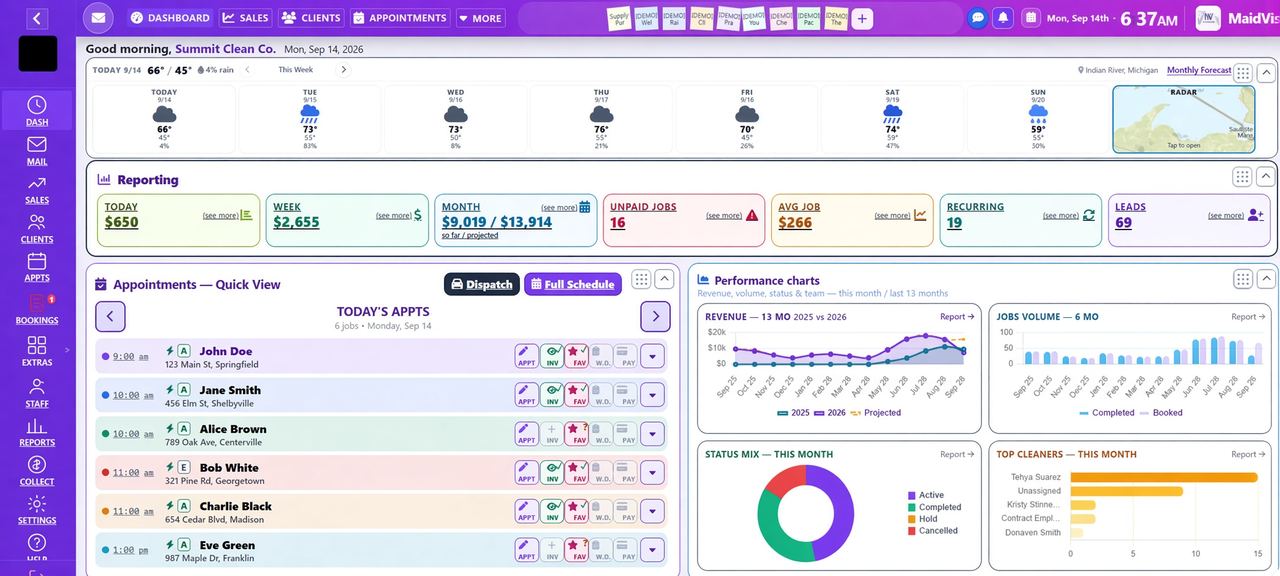Toggle Bob White's FAV star
This screenshot has width=1280, height=576.
[577, 472]
